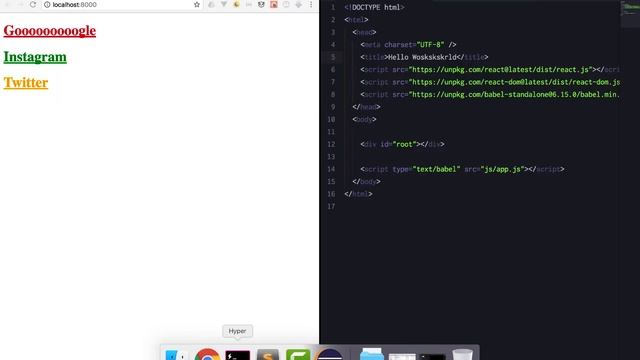Viewport: 640px width, 360px height.
Task: Click the babel-standalone URL on line 8
Action: pos(514,95)
